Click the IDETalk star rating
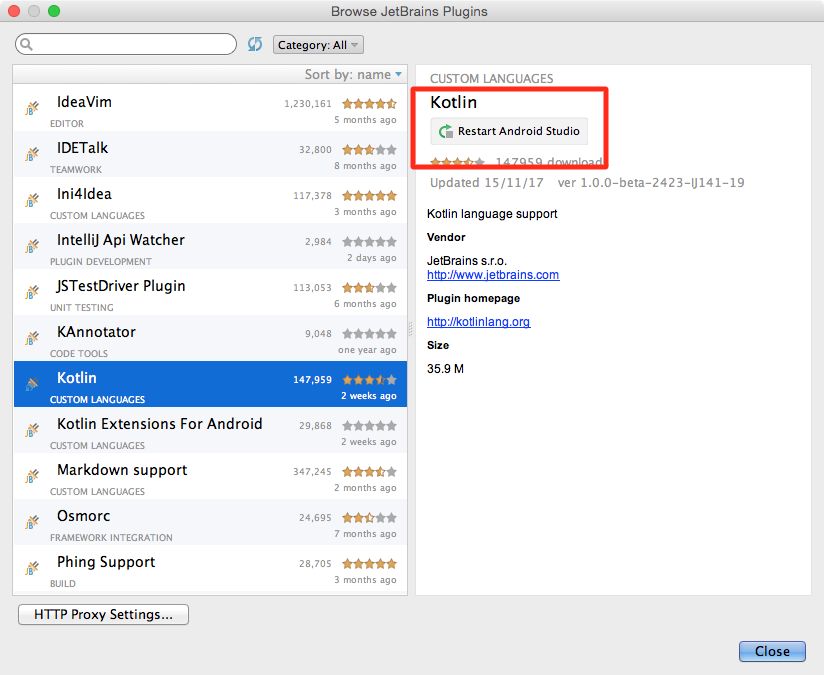The height and width of the screenshot is (675, 824). pyautogui.click(x=369, y=150)
